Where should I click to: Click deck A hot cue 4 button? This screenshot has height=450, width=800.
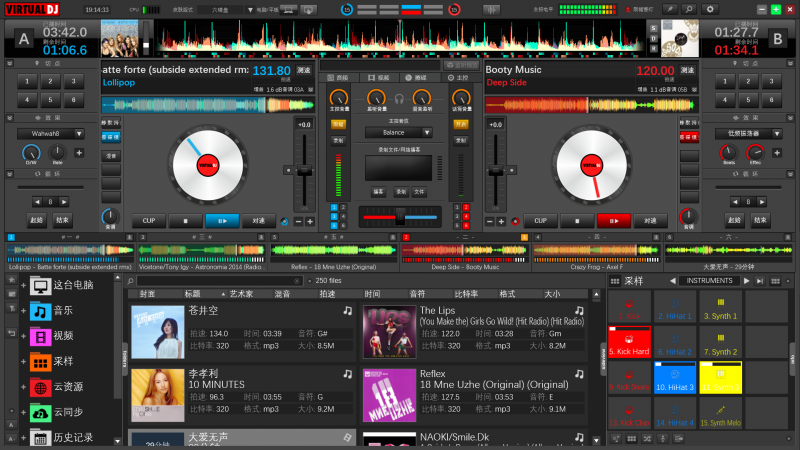pyautogui.click(x=27, y=99)
